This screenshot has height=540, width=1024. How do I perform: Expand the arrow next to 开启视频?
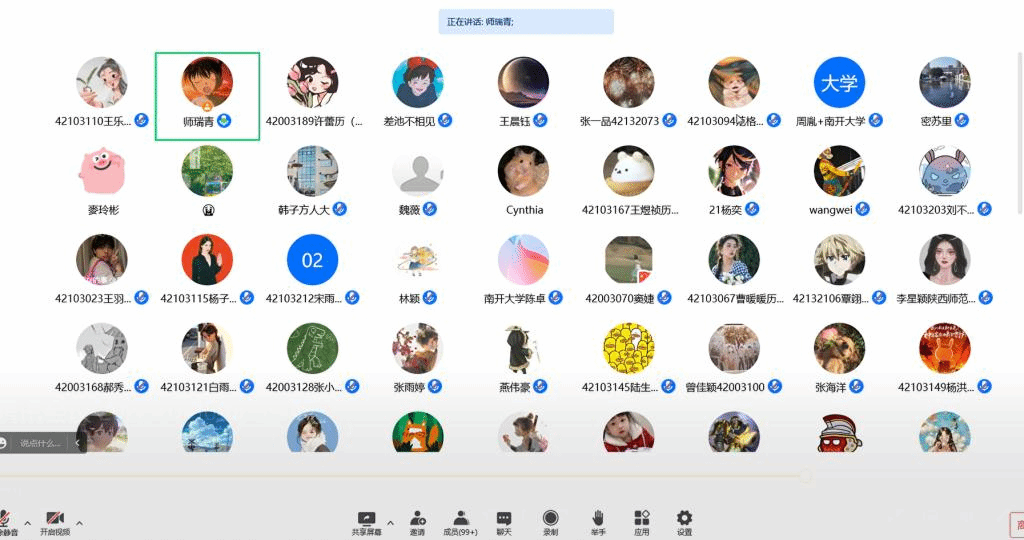tap(80, 522)
